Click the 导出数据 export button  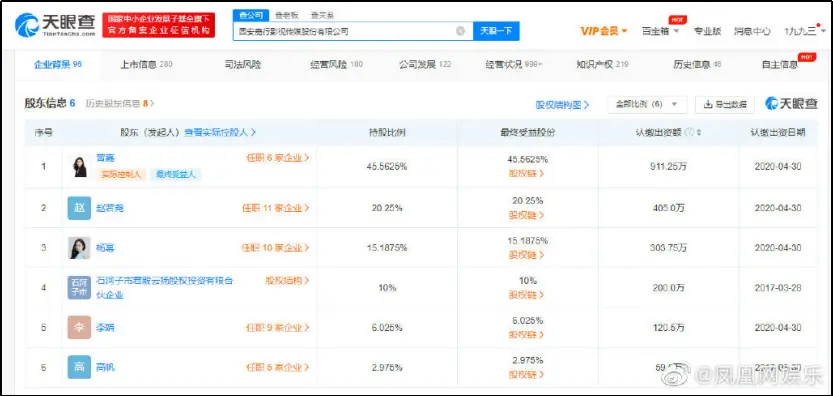(x=725, y=105)
